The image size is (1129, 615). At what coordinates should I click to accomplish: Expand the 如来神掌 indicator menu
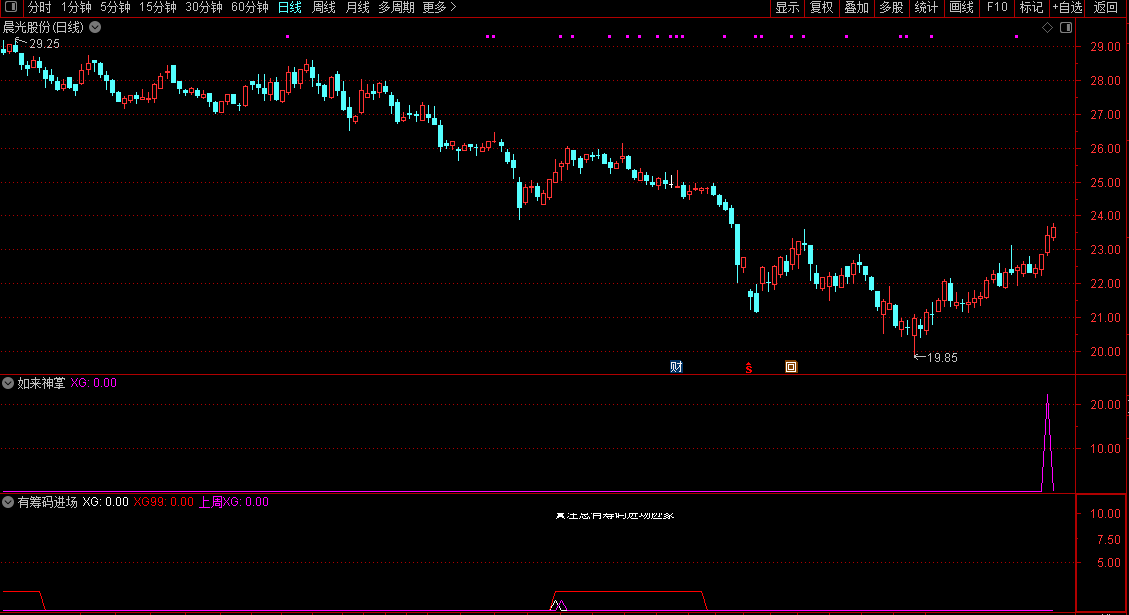[8, 383]
